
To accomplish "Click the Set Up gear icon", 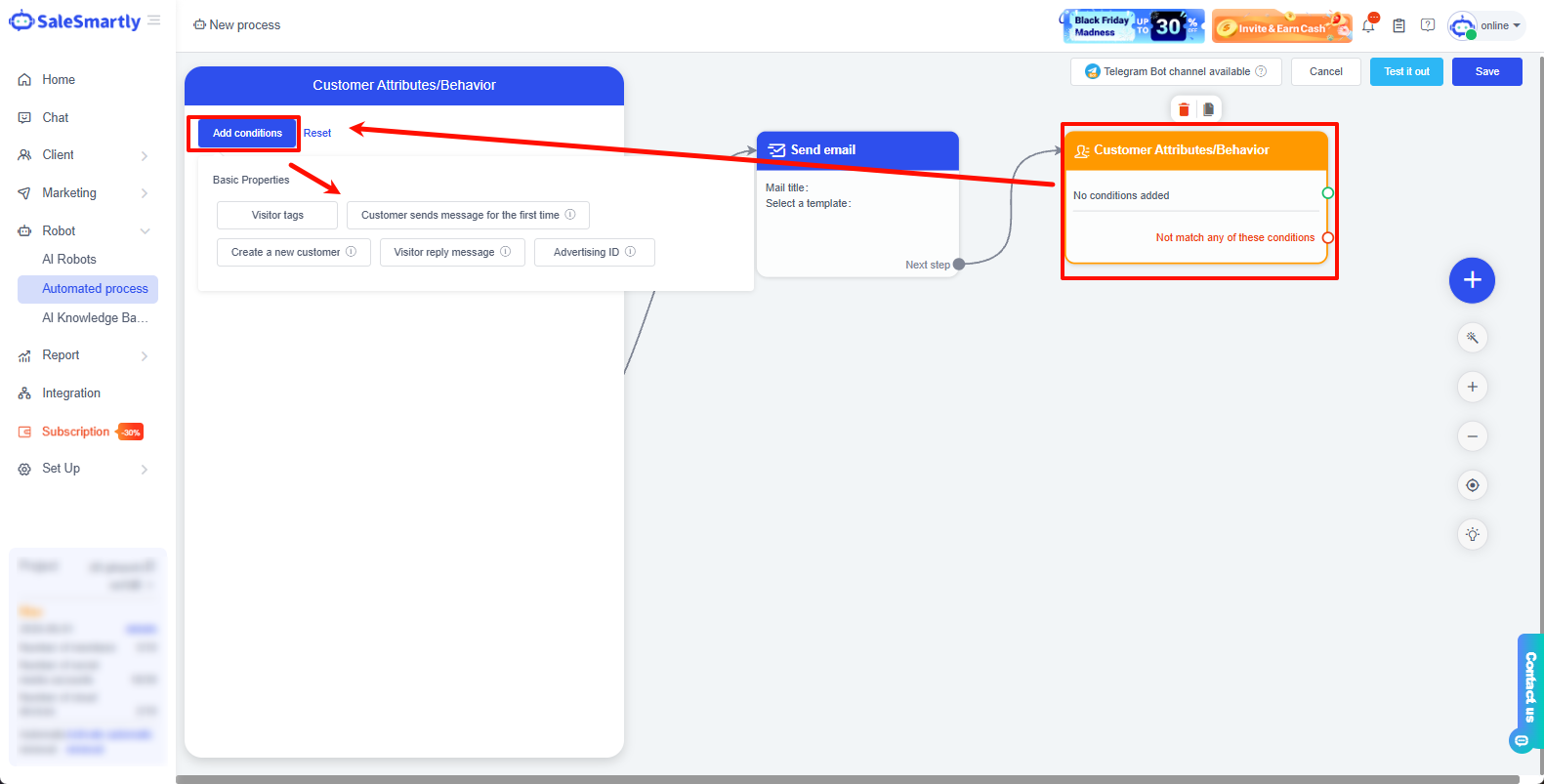I will click(x=24, y=470).
